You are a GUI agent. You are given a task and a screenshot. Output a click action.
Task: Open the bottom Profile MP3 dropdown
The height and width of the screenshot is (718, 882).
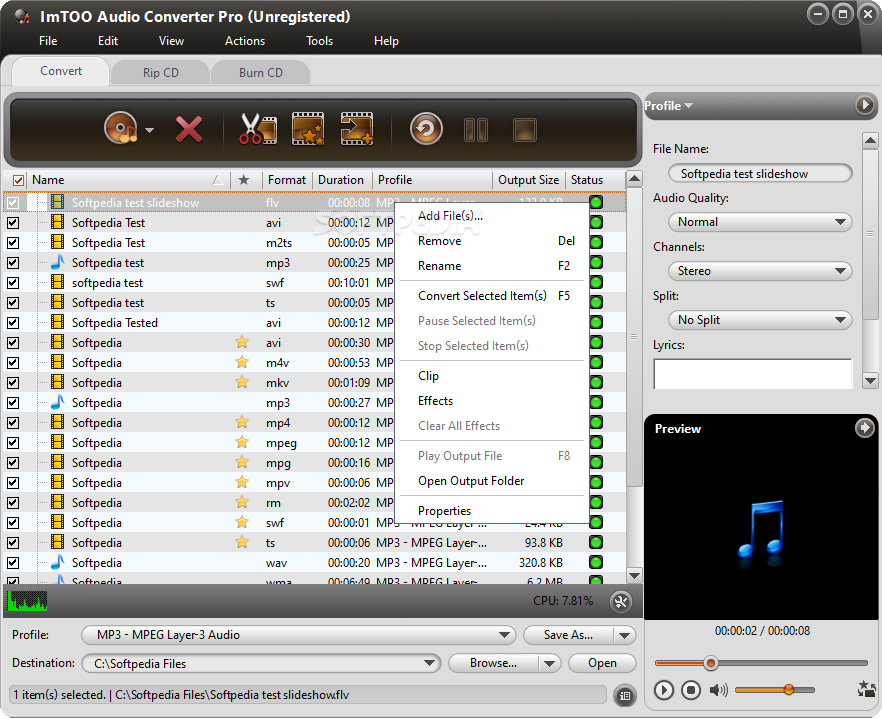[x=299, y=635]
